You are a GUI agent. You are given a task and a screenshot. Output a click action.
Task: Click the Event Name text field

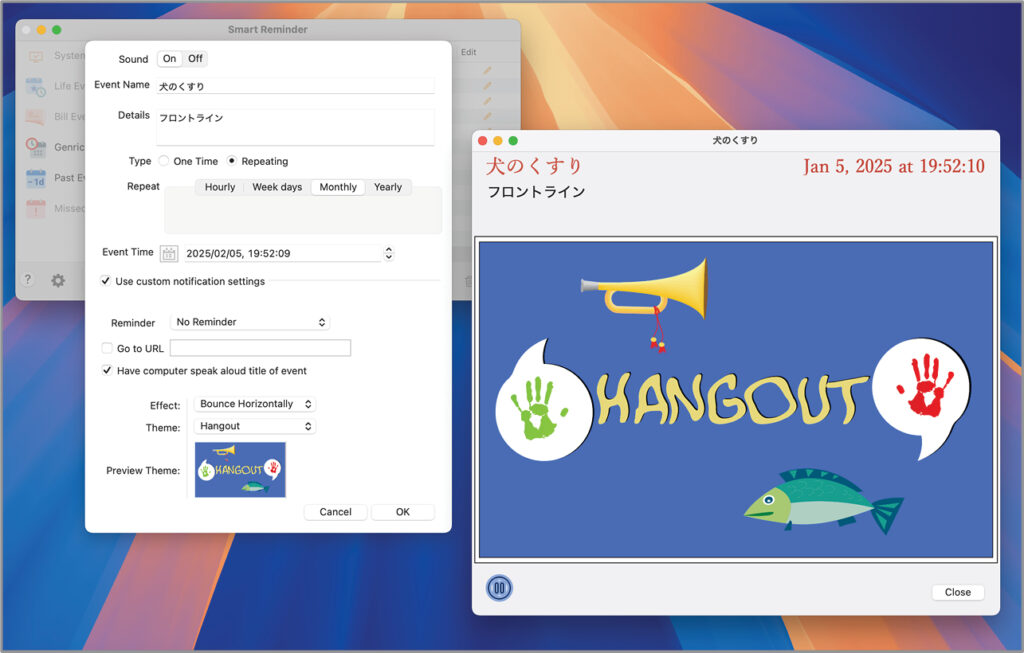click(x=295, y=86)
